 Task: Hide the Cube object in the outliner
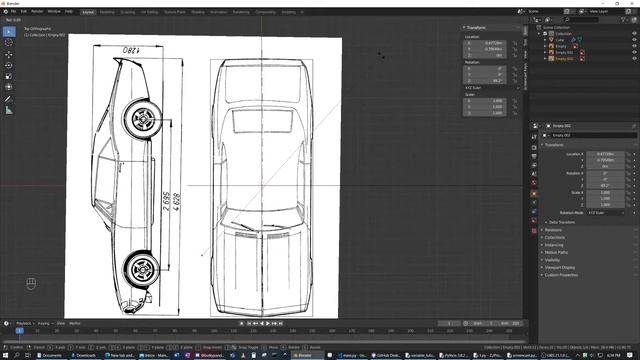pyautogui.click(x=634, y=40)
